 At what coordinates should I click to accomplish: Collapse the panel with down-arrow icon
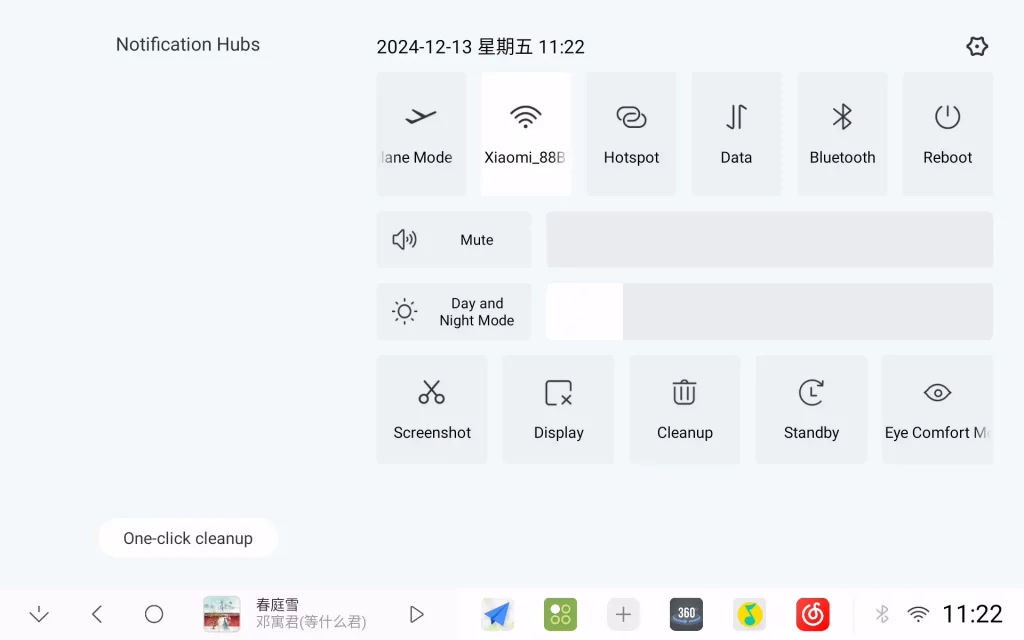click(39, 614)
